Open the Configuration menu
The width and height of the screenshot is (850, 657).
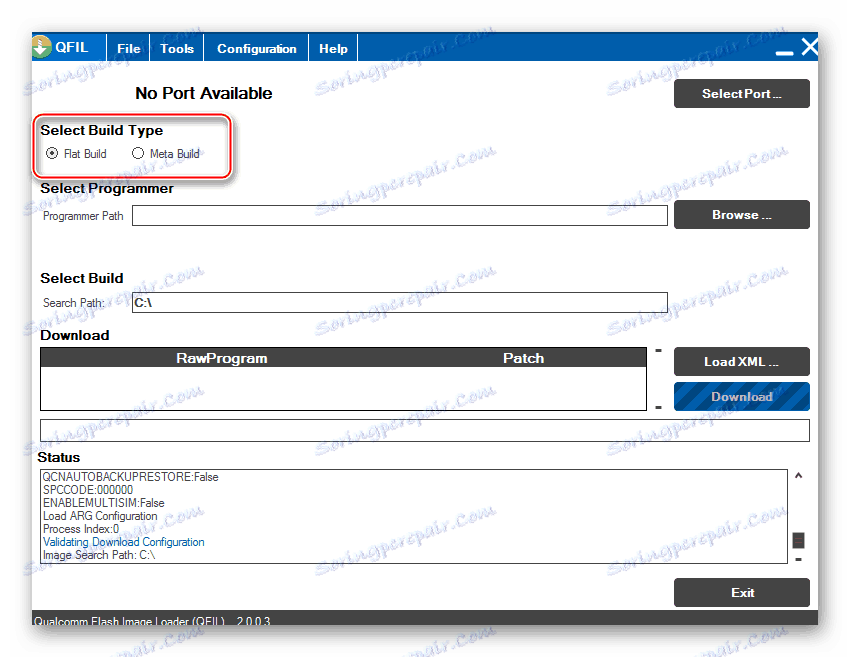[256, 49]
